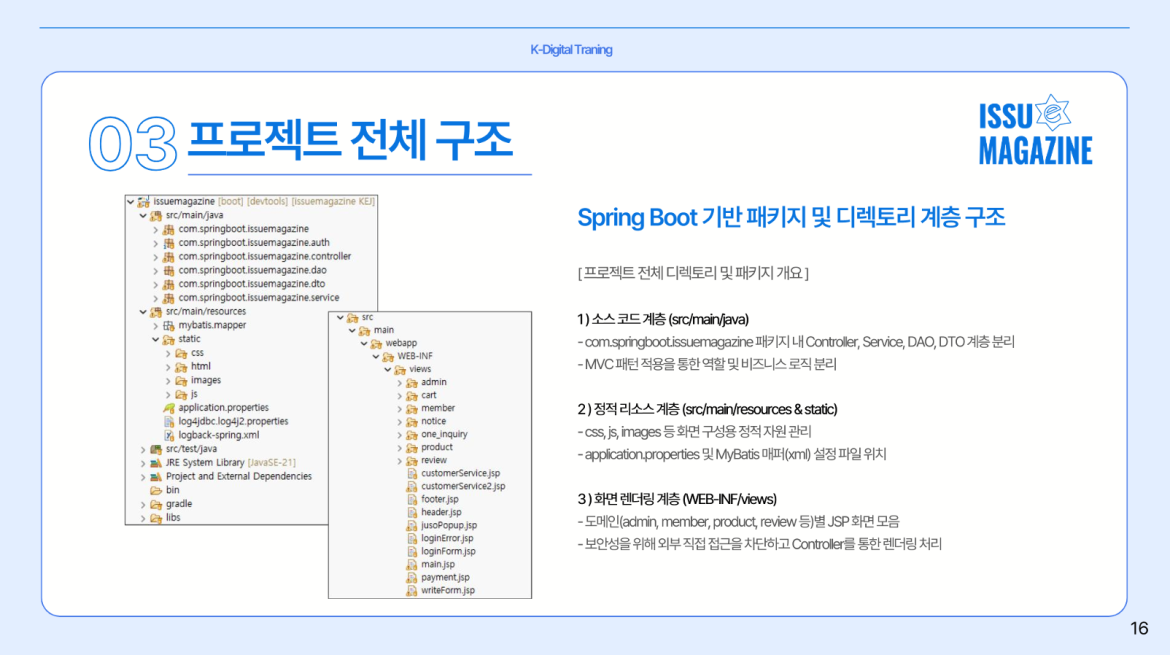The width and height of the screenshot is (1170, 655).
Task: Click the '3) 화면 렌더링 계층 (WEB-INF/views)' heading
Action: point(677,499)
